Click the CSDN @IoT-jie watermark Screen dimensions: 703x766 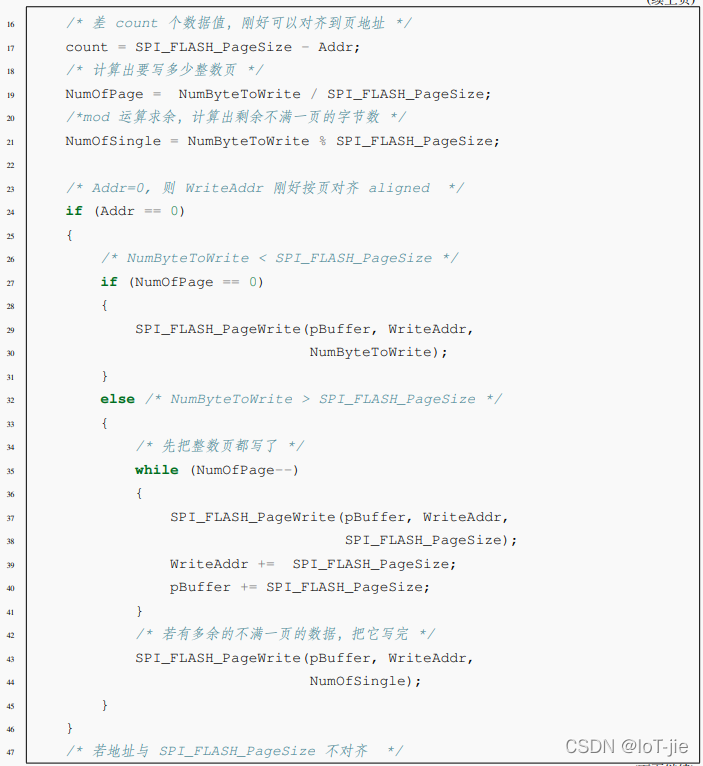(626, 746)
